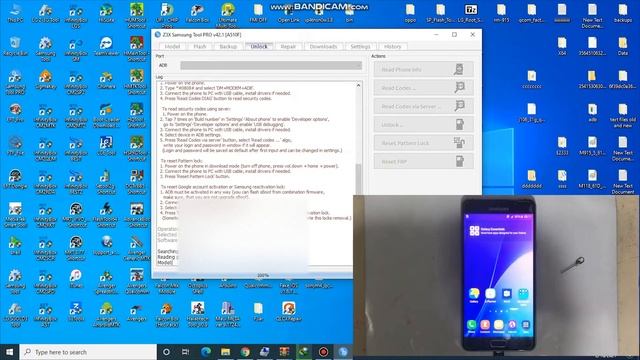Switch to the Flash tab
Image resolution: width=640 pixels, height=360 pixels.
200,47
